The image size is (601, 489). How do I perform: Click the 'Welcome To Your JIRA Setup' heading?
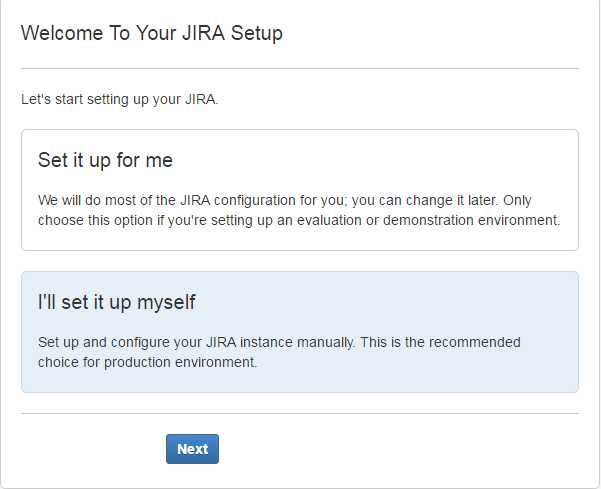152,33
